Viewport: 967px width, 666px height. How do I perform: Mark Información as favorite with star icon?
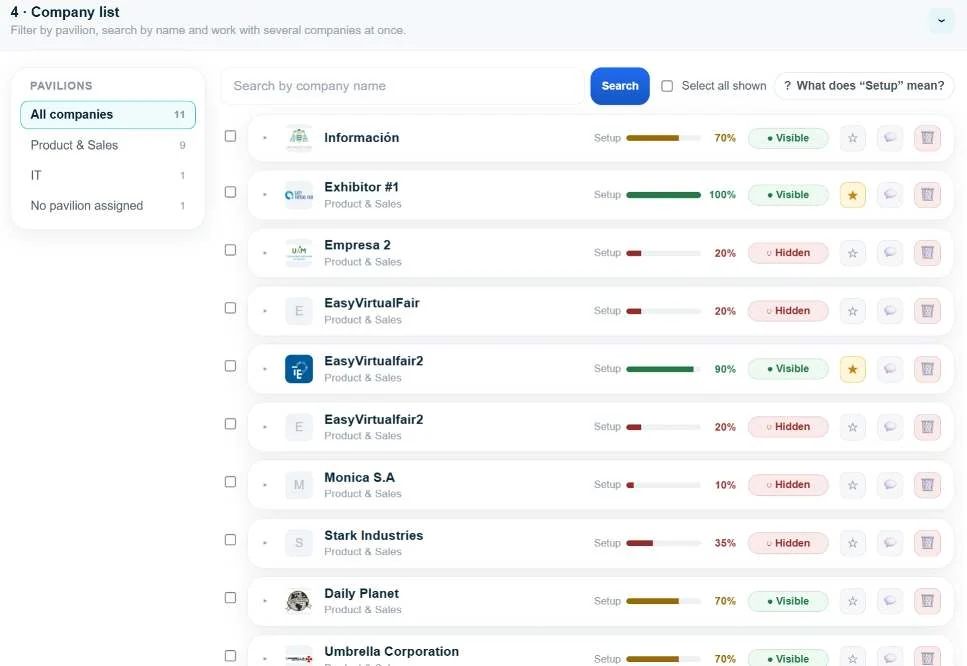click(852, 138)
